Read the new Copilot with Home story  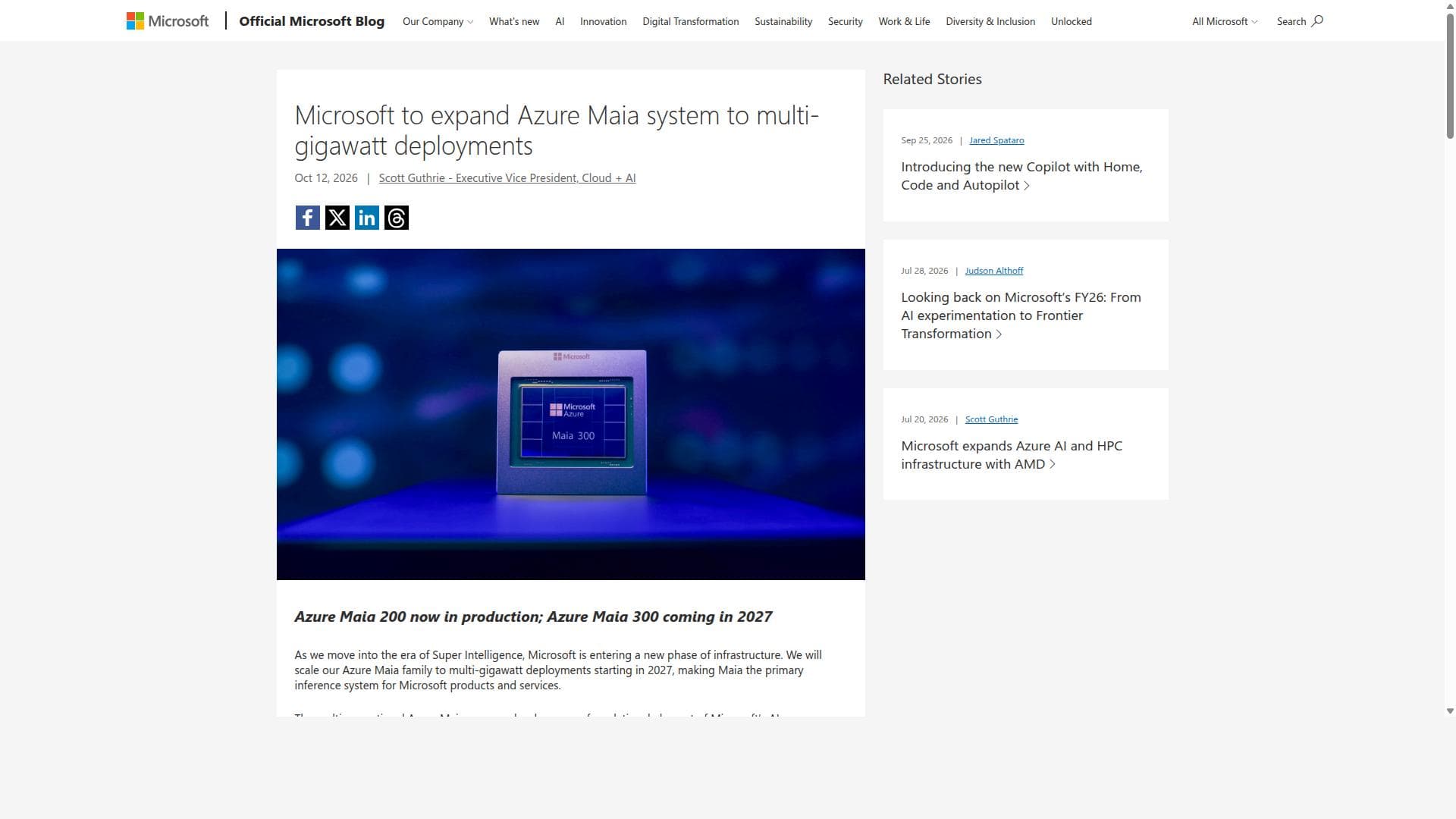[1021, 176]
